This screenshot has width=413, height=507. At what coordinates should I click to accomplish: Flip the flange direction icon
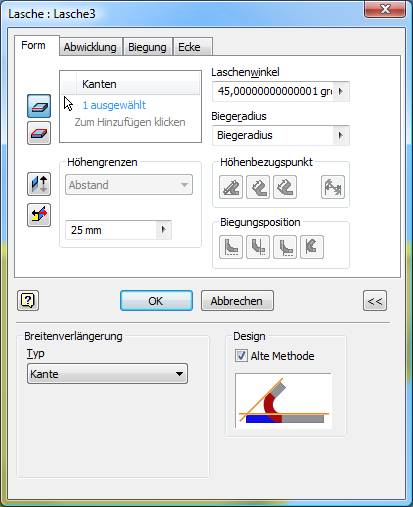pos(39,184)
